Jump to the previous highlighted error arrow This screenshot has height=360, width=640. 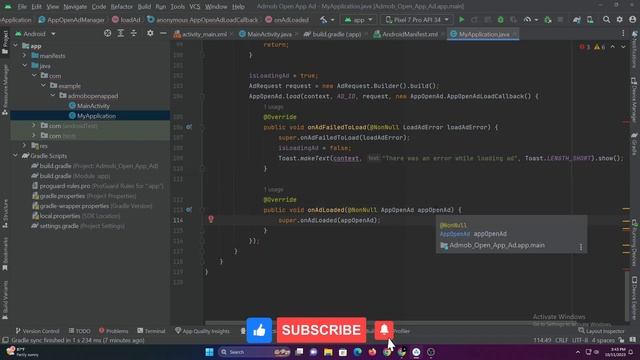(613, 47)
